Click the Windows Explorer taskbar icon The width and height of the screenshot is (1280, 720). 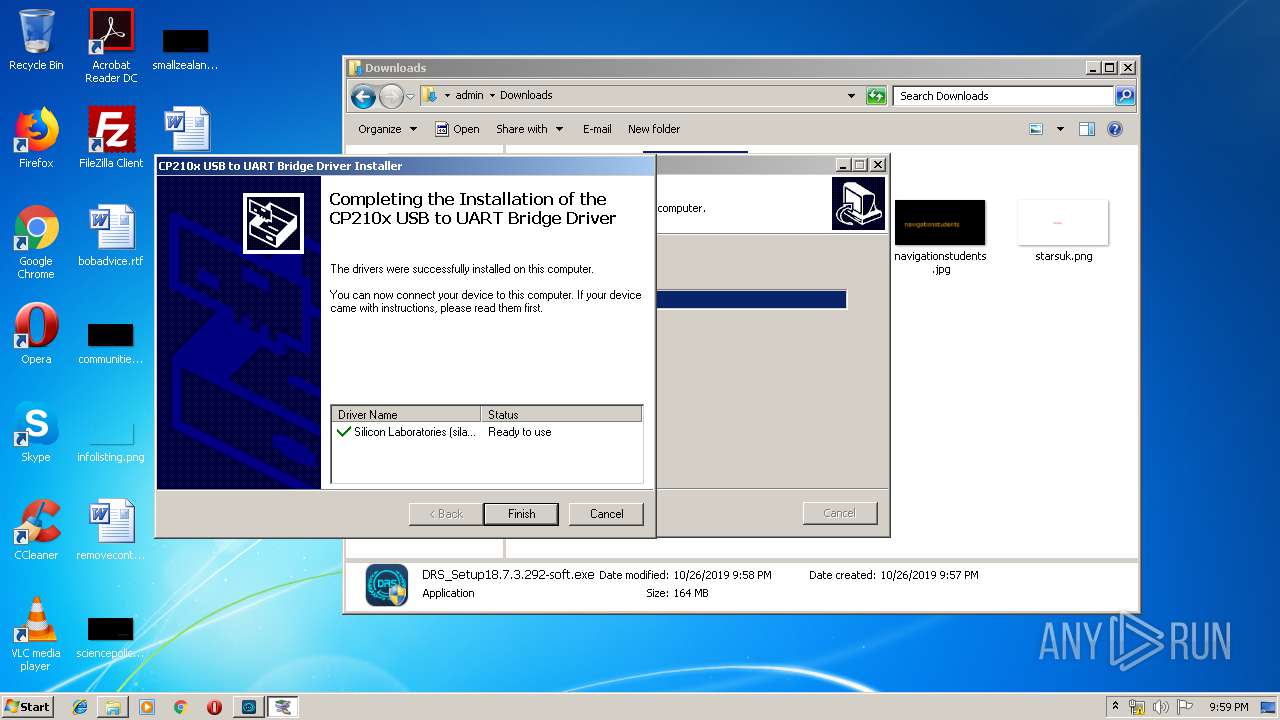[113, 707]
